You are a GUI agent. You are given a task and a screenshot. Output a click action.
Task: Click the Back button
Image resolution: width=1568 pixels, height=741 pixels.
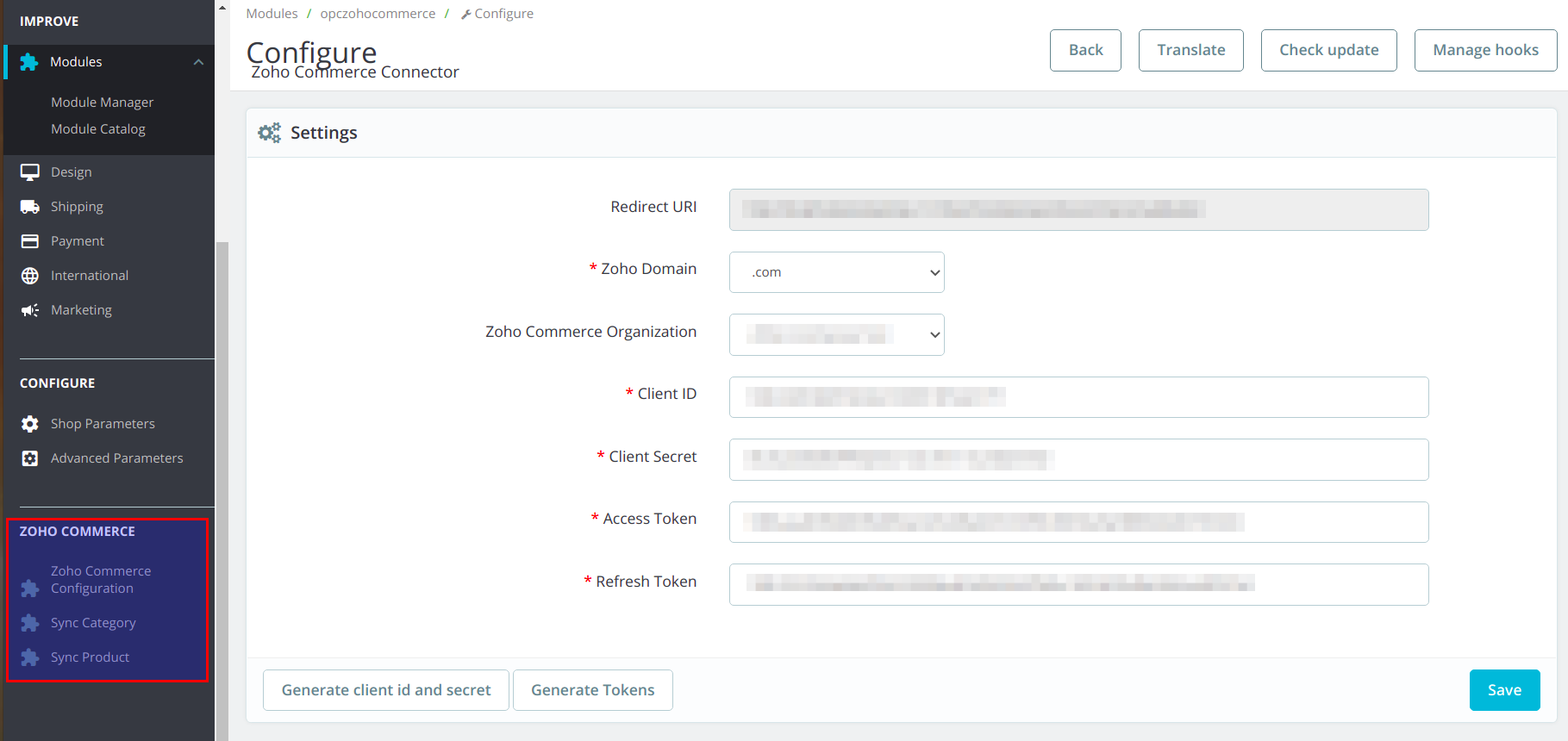[x=1085, y=50]
